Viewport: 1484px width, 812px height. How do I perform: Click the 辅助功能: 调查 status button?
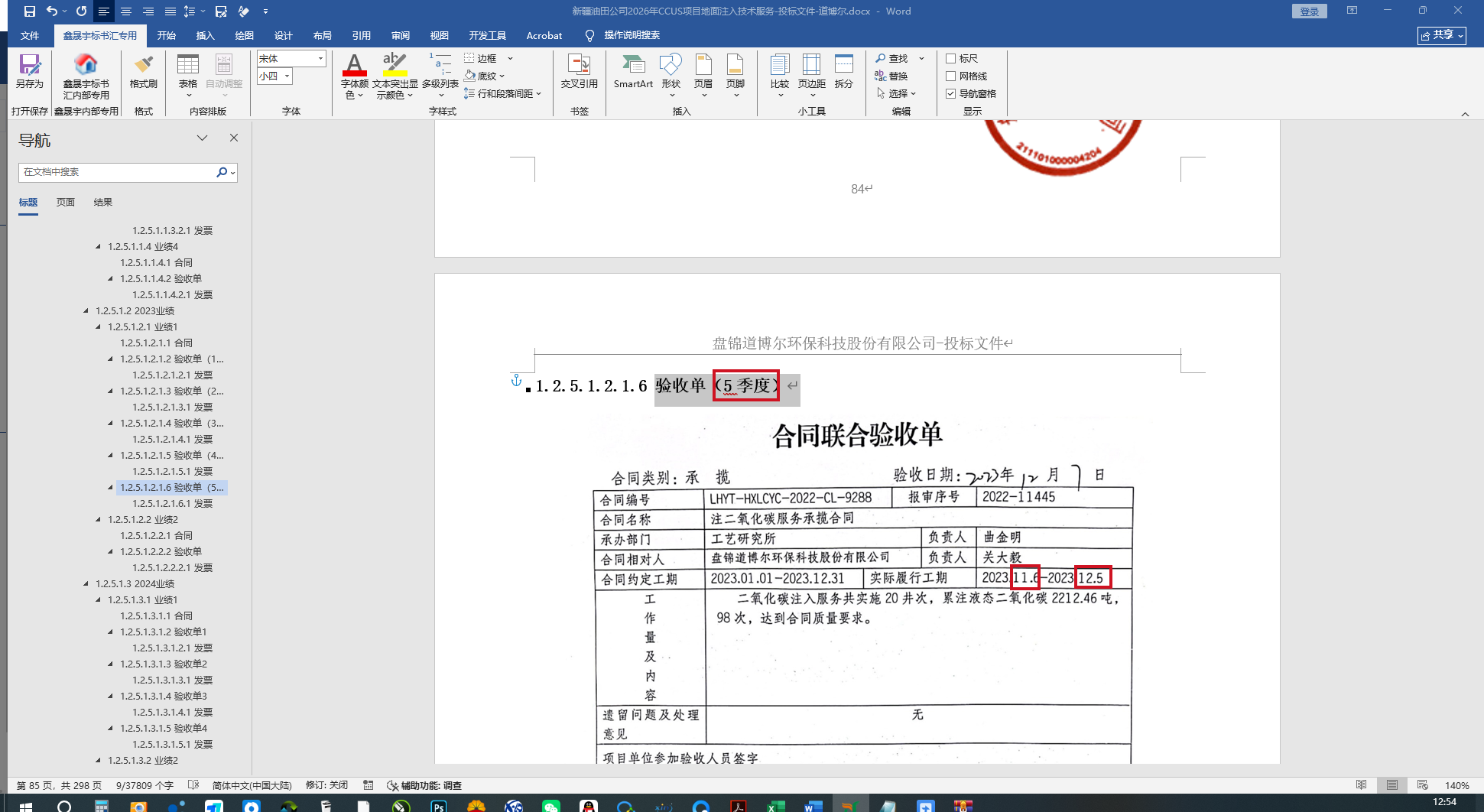pos(425,785)
